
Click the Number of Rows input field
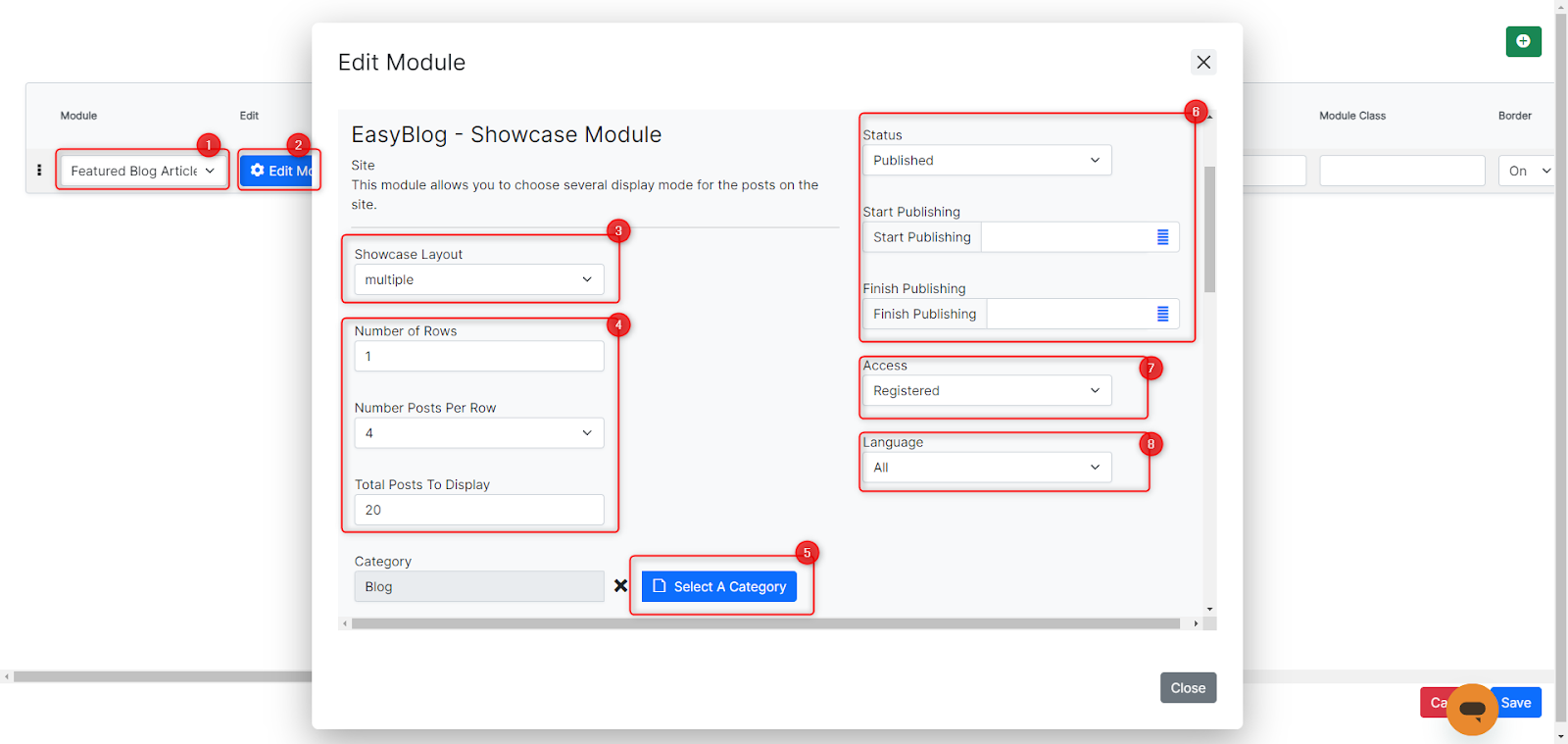478,357
